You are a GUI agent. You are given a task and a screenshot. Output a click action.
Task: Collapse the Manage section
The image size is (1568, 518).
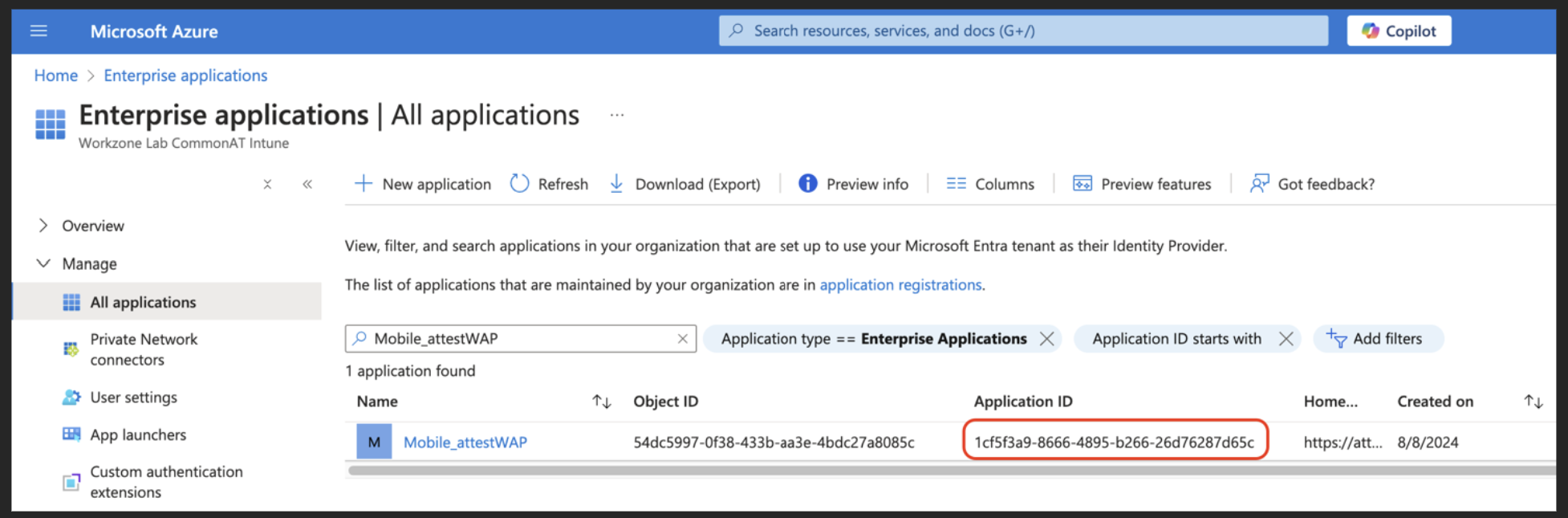[x=43, y=263]
